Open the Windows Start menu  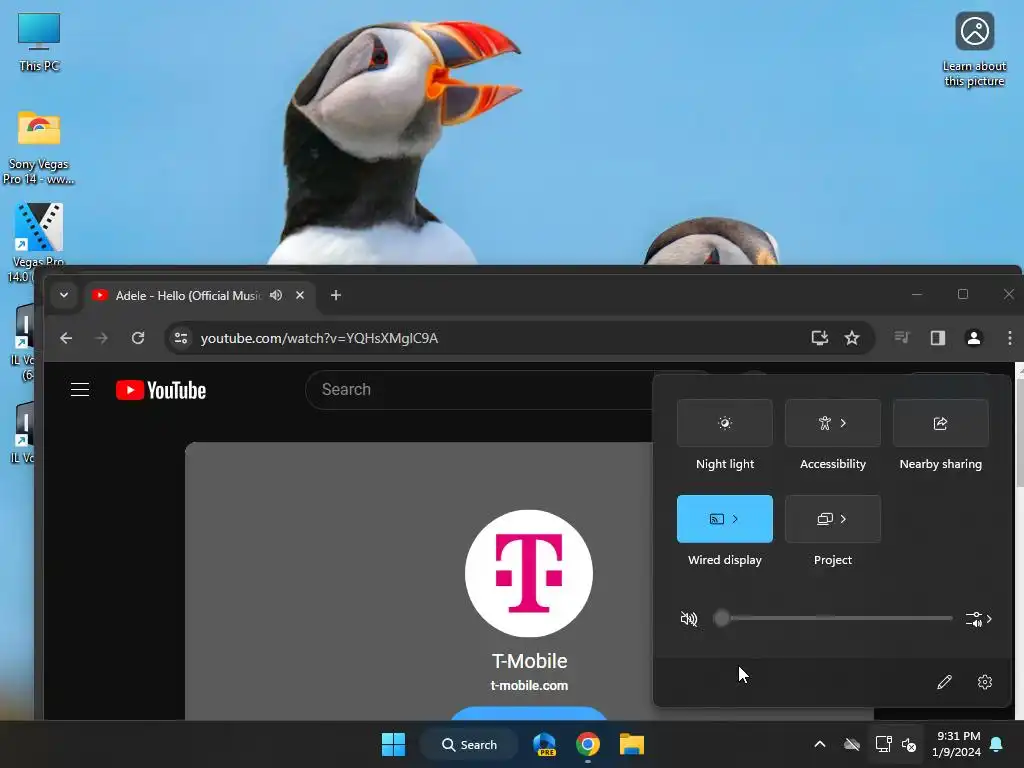click(x=393, y=744)
